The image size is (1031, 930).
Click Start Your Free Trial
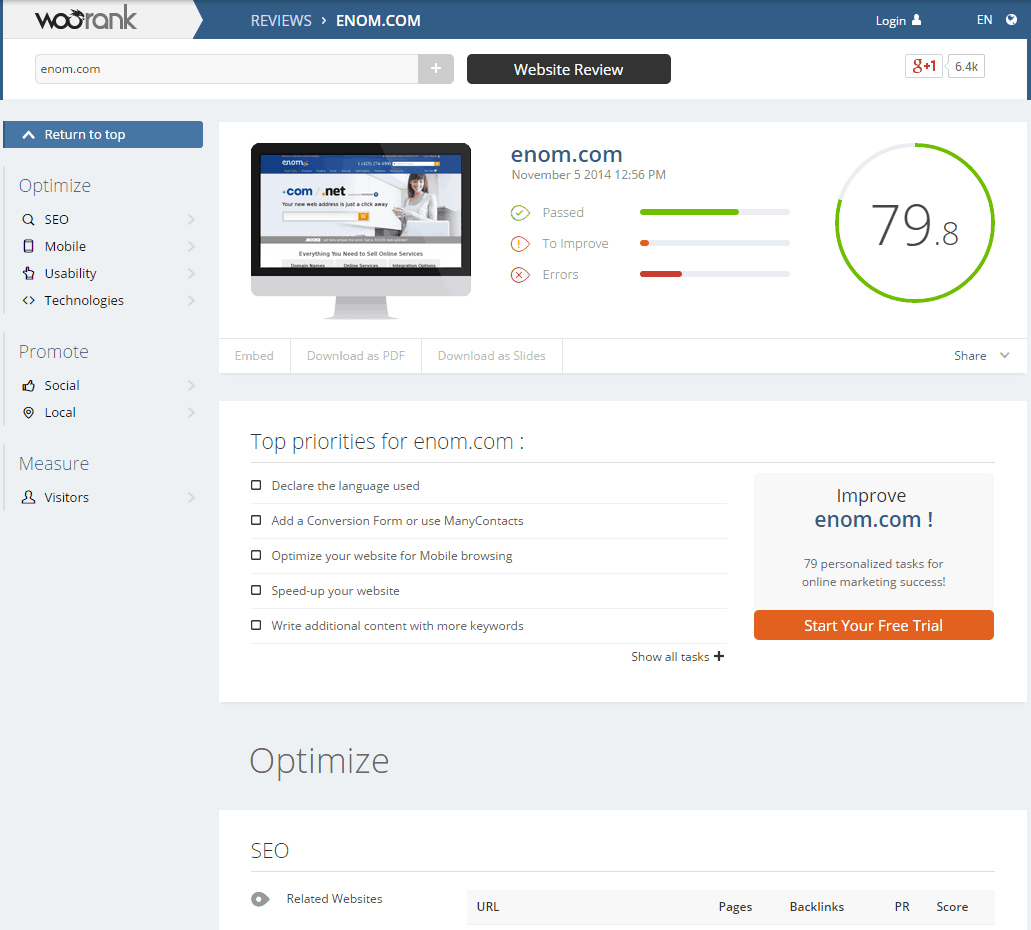click(873, 625)
